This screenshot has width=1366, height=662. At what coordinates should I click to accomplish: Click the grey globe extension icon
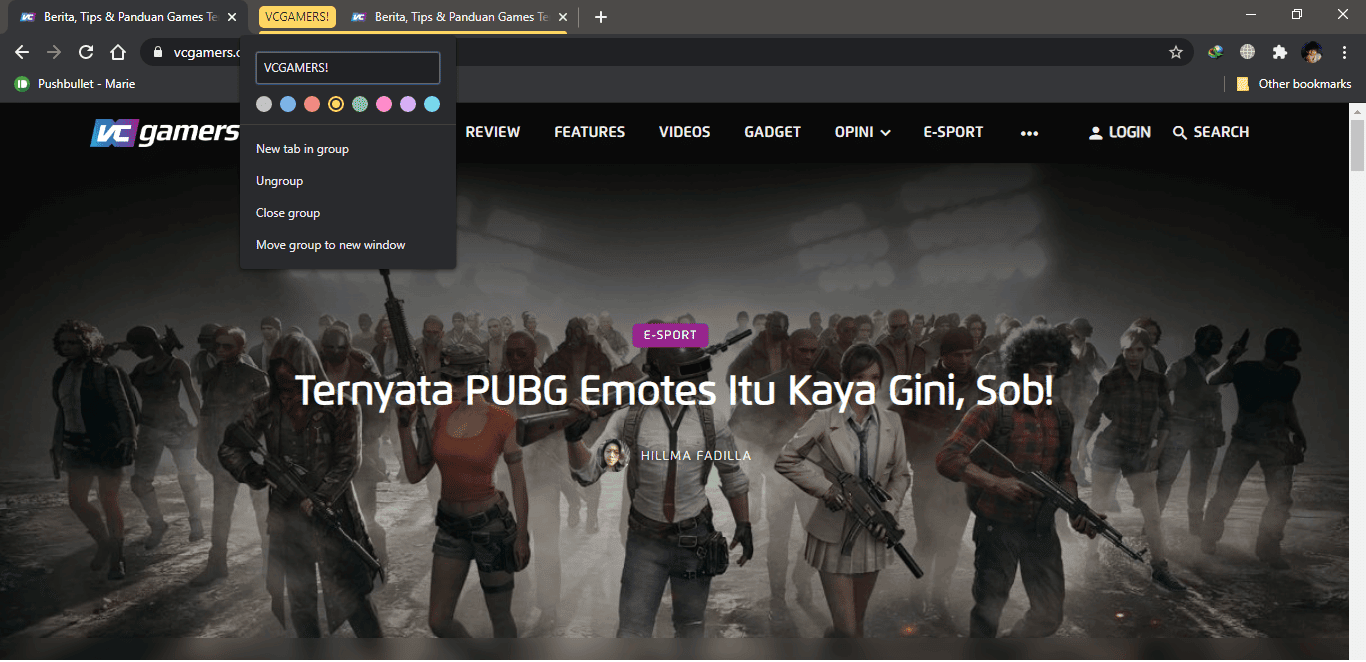pyautogui.click(x=1247, y=52)
